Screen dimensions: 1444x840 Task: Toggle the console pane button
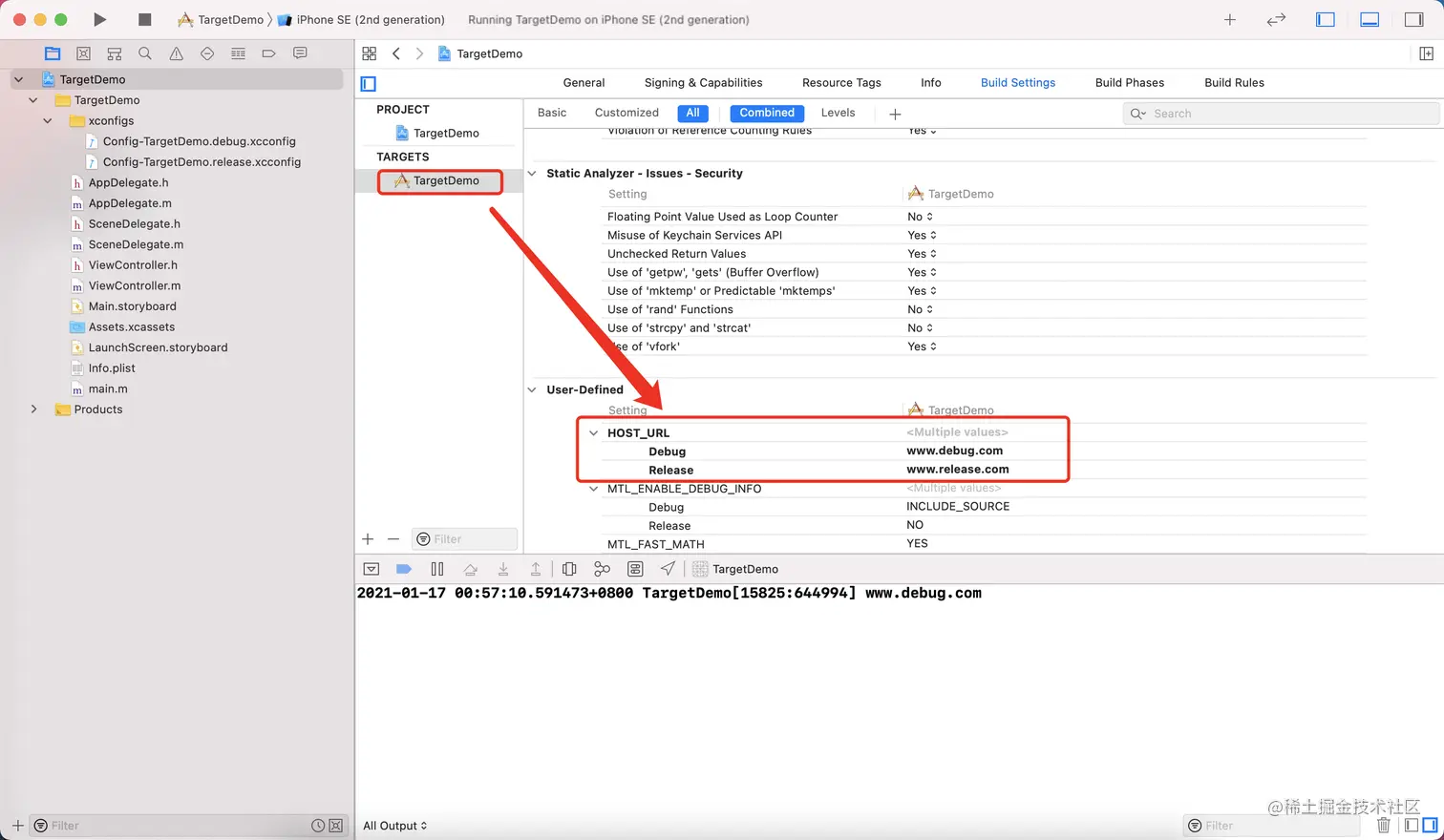pyautogui.click(x=1430, y=826)
